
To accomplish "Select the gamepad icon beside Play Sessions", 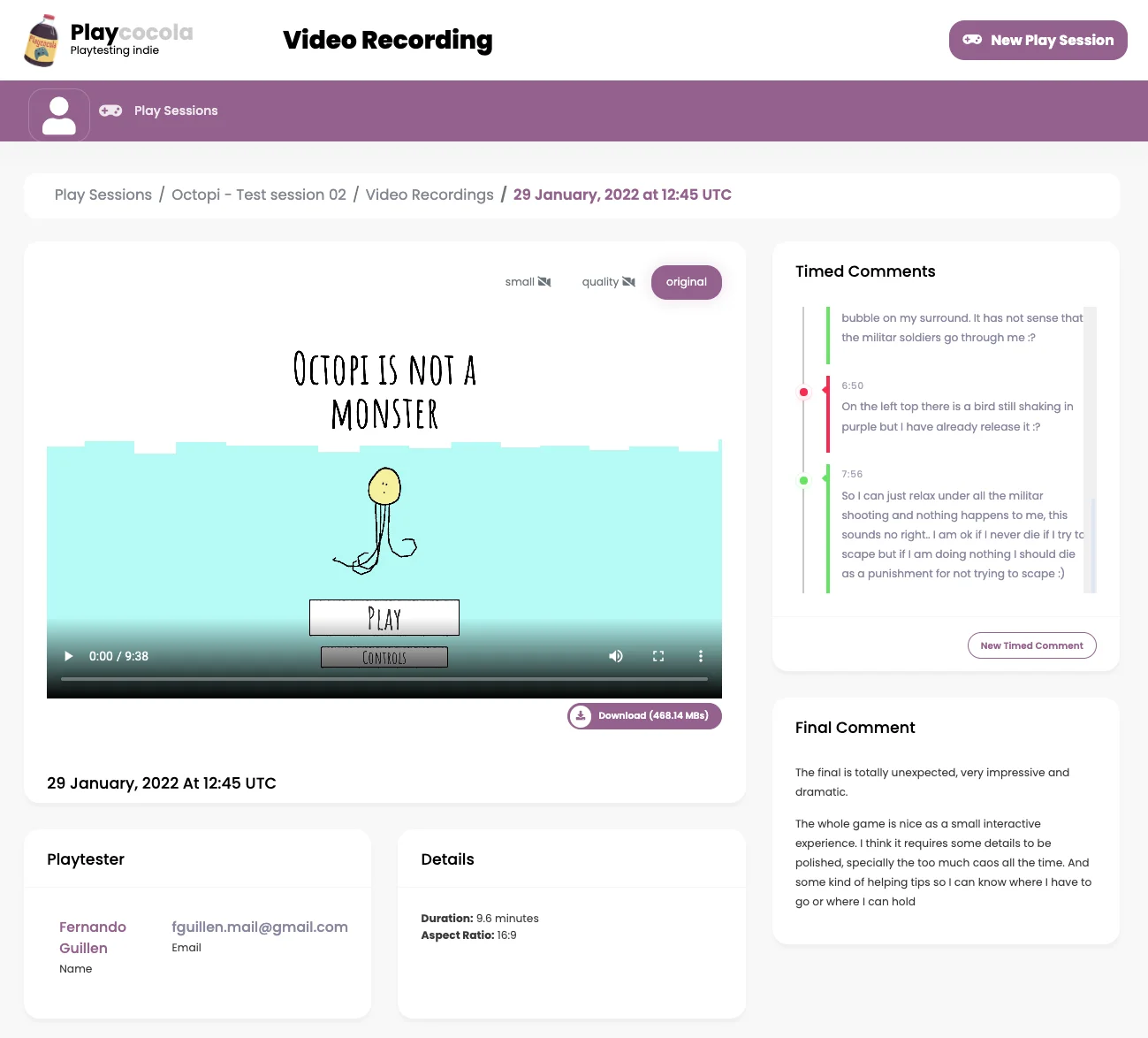I will pyautogui.click(x=110, y=111).
